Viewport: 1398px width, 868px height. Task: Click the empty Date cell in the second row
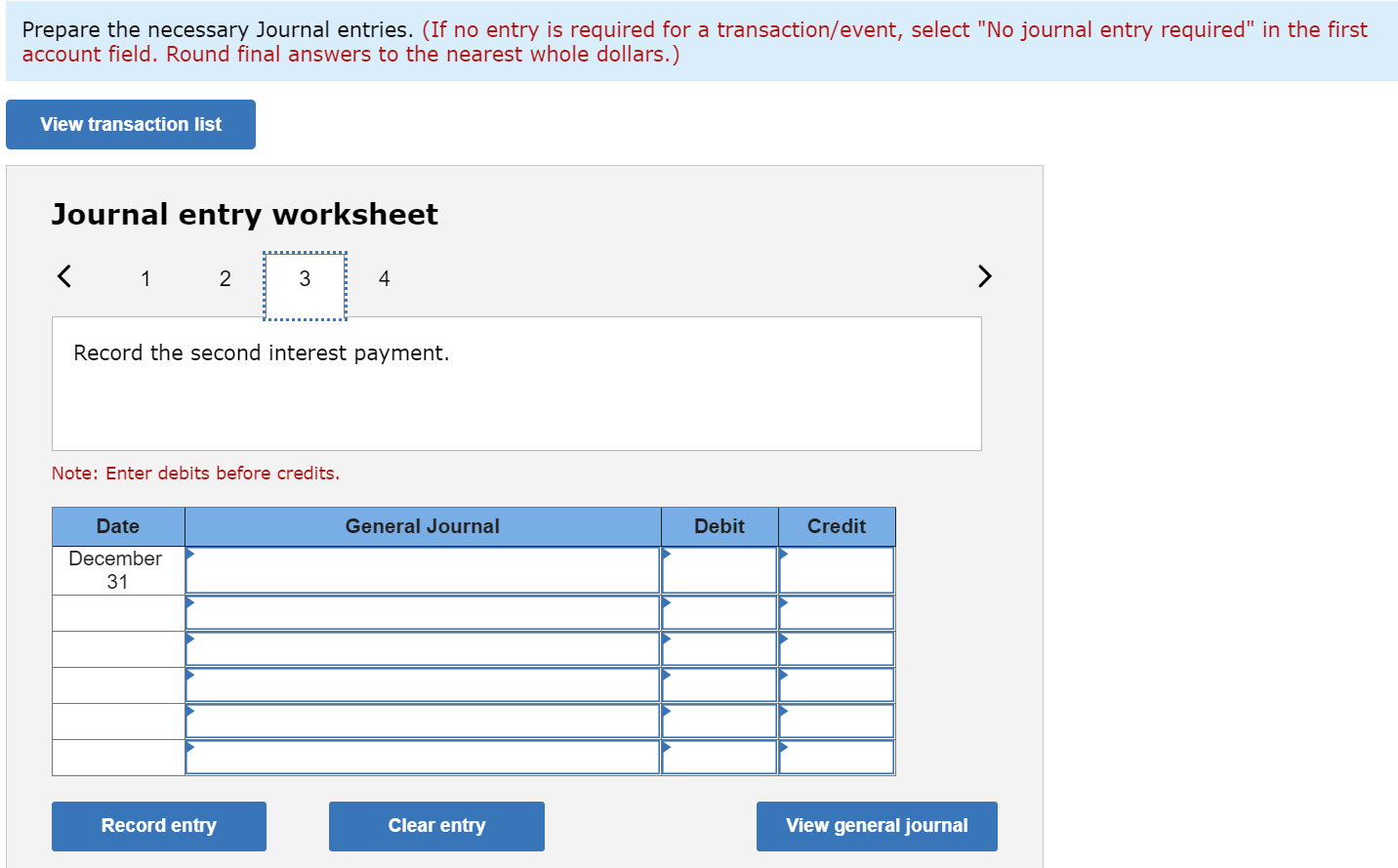[117, 612]
